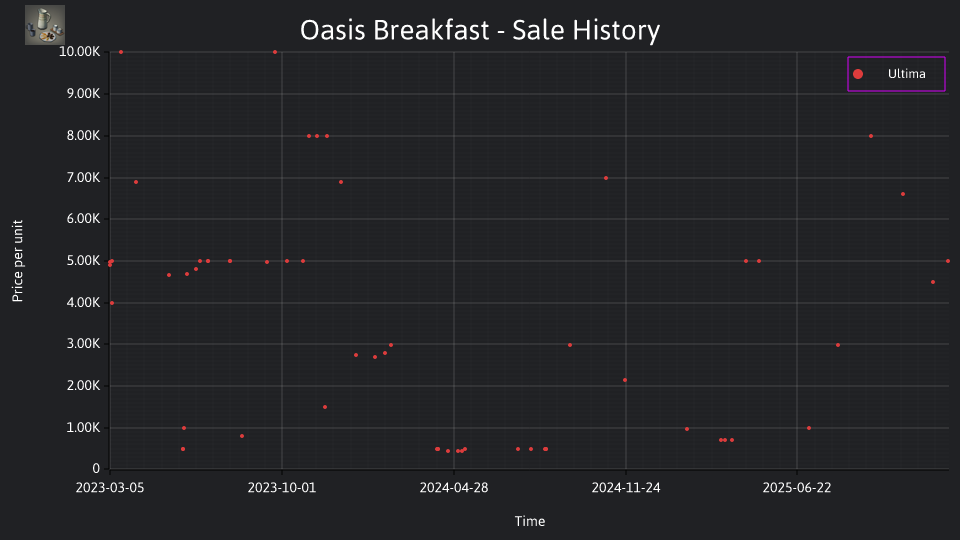Image resolution: width=960 pixels, height=540 pixels.
Task: Click the 6.60K data point at far right
Action: click(x=903, y=194)
